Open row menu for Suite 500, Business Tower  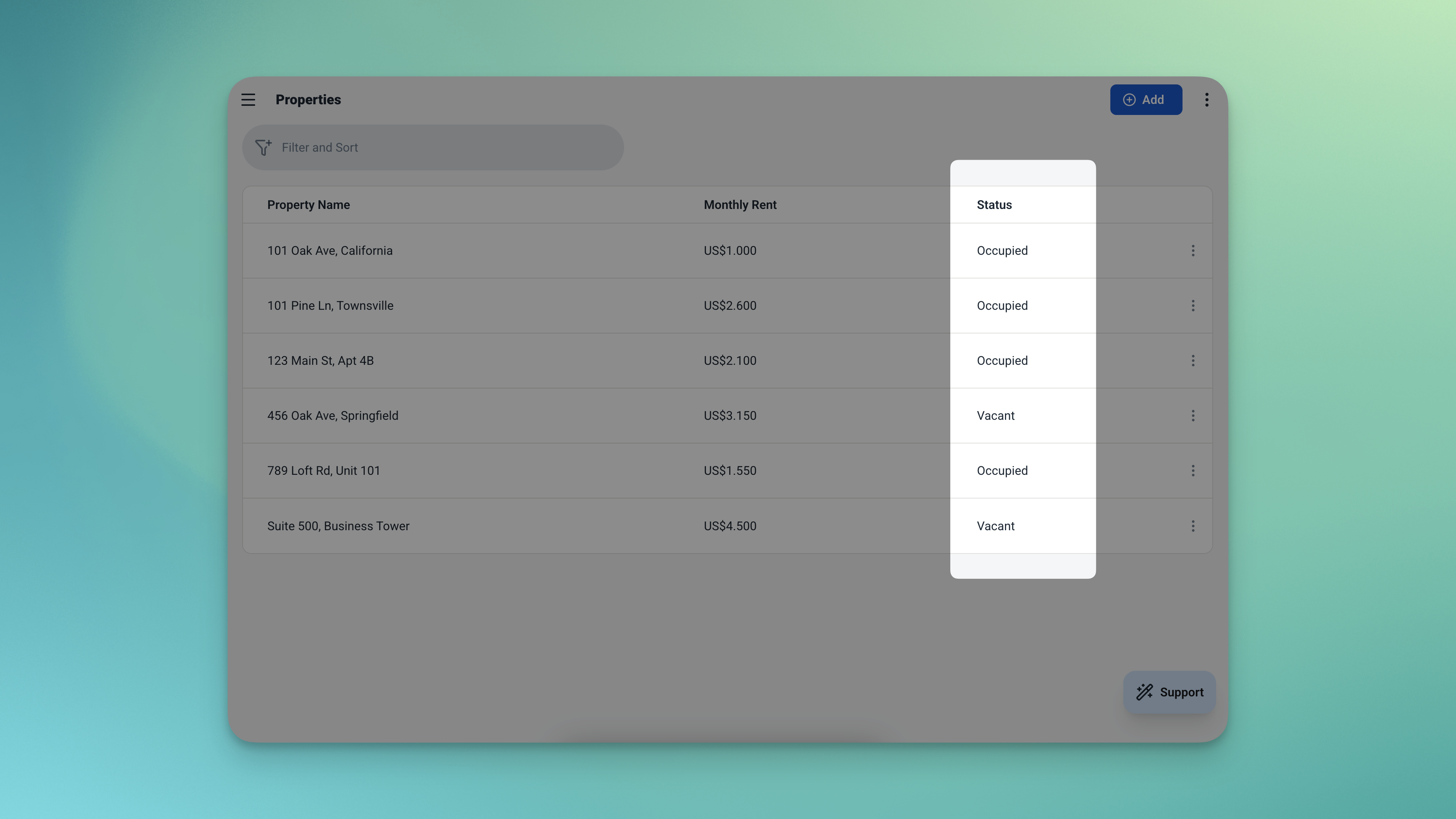click(1192, 526)
